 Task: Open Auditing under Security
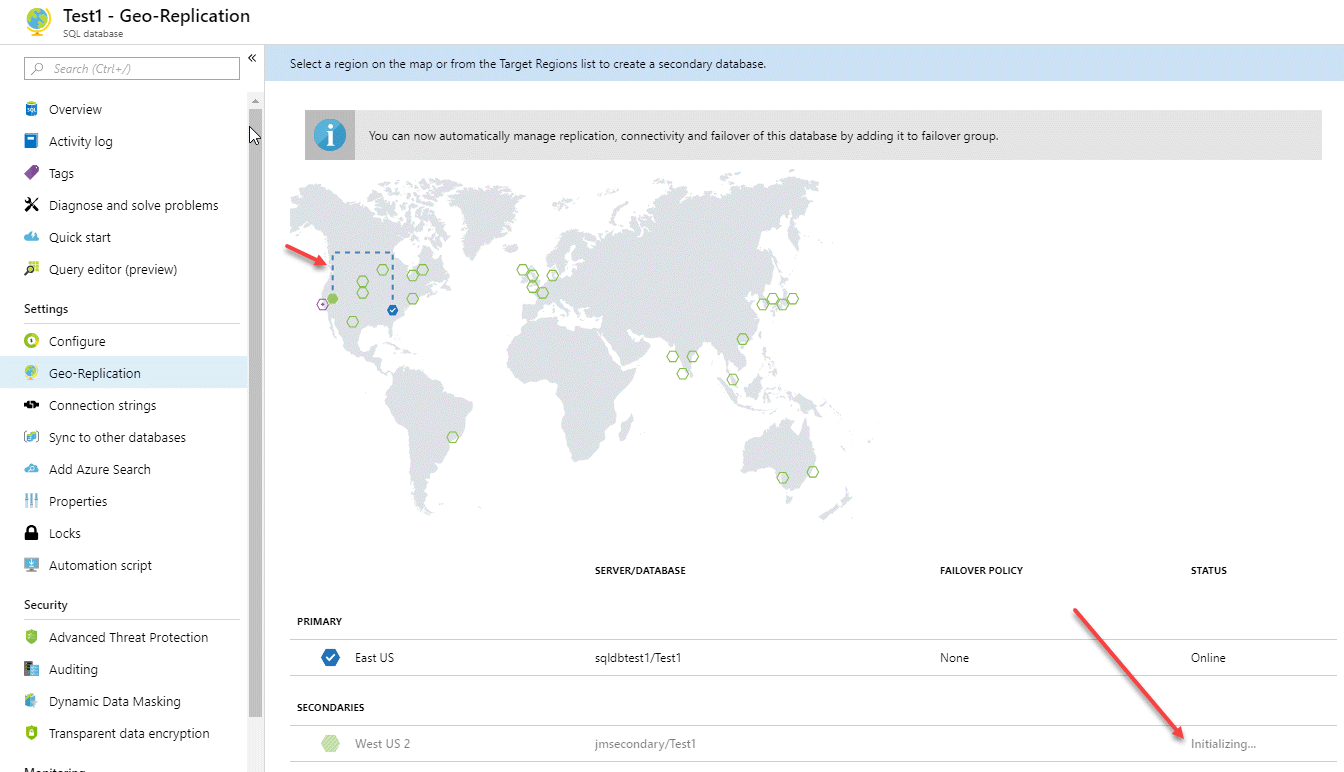pyautogui.click(x=73, y=669)
